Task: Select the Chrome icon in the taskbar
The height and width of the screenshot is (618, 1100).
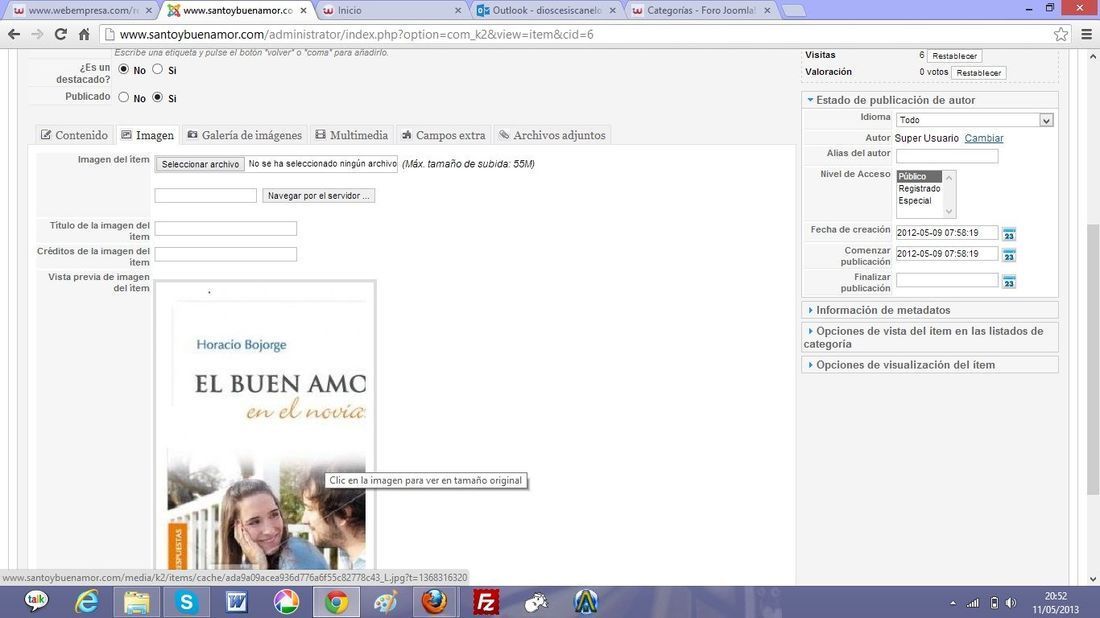Action: [x=336, y=602]
